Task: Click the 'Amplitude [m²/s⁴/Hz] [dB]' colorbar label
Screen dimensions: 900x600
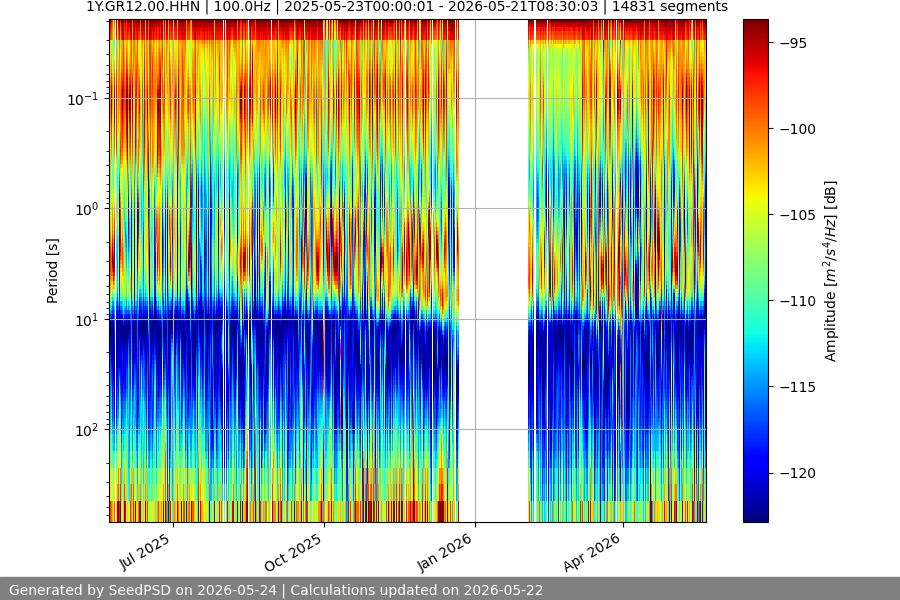Action: point(830,271)
